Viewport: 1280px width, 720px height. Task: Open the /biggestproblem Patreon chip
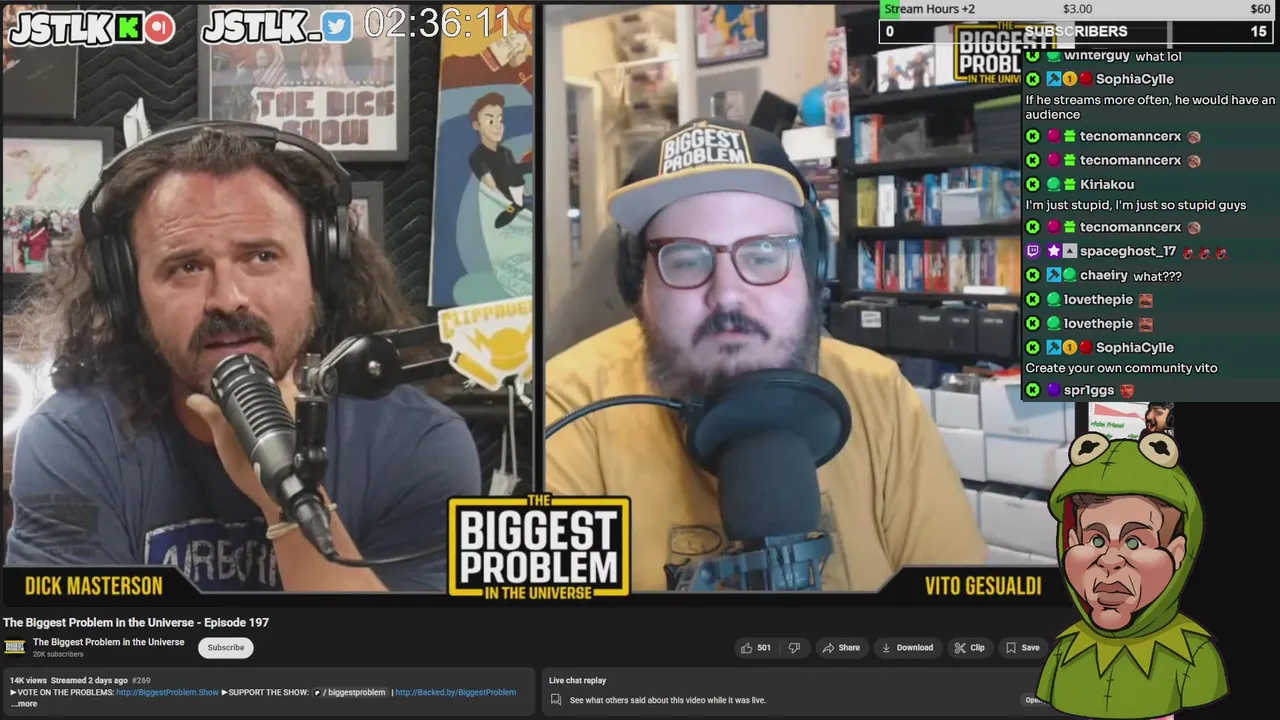349,692
